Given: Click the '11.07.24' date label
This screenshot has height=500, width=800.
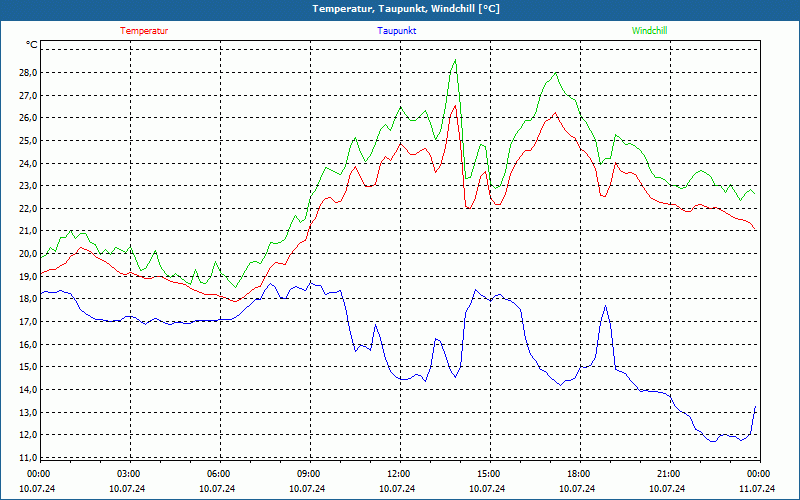Looking at the screenshot, I should tap(758, 488).
